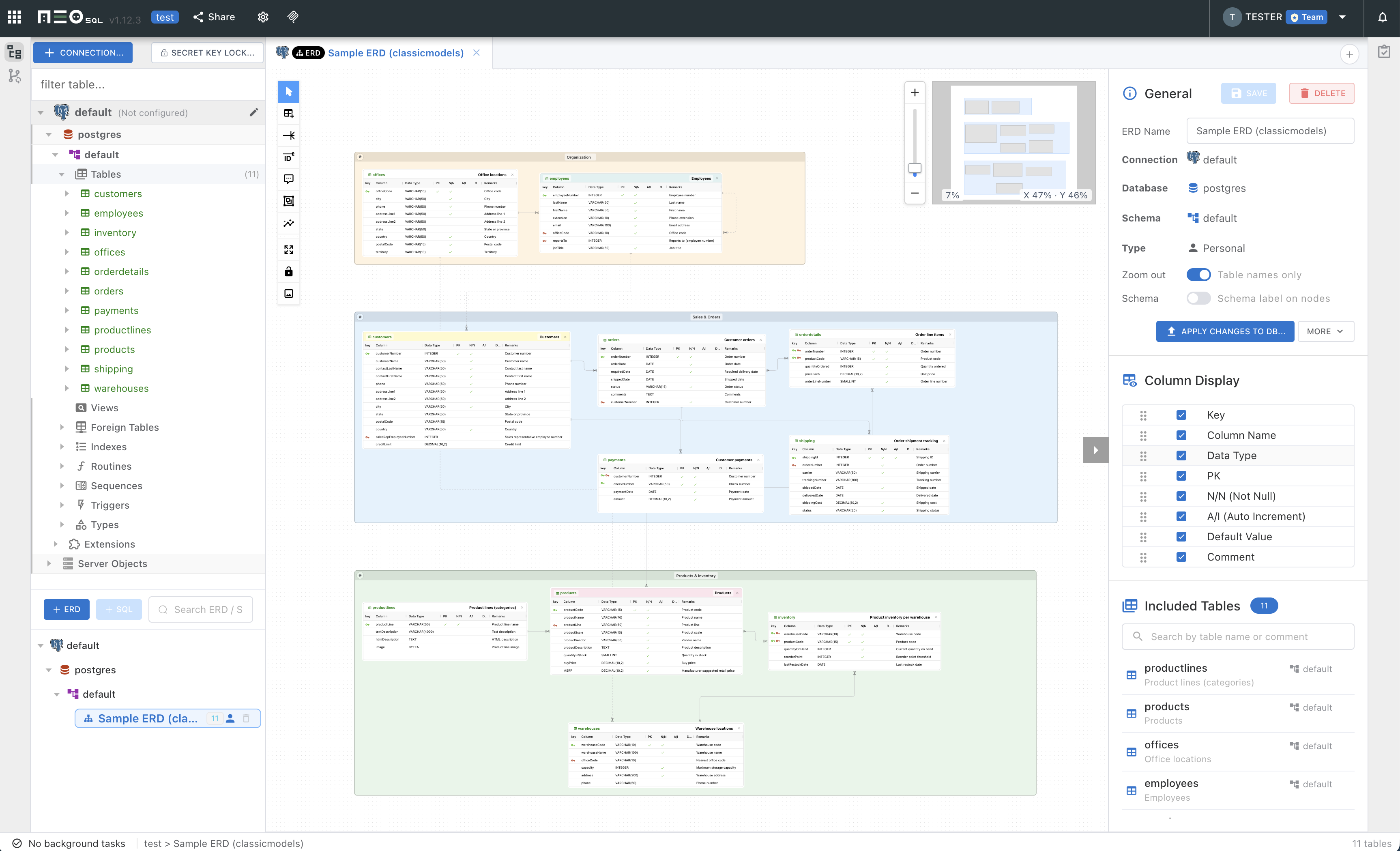
Task: Click the ERD Name input field
Action: [1270, 131]
